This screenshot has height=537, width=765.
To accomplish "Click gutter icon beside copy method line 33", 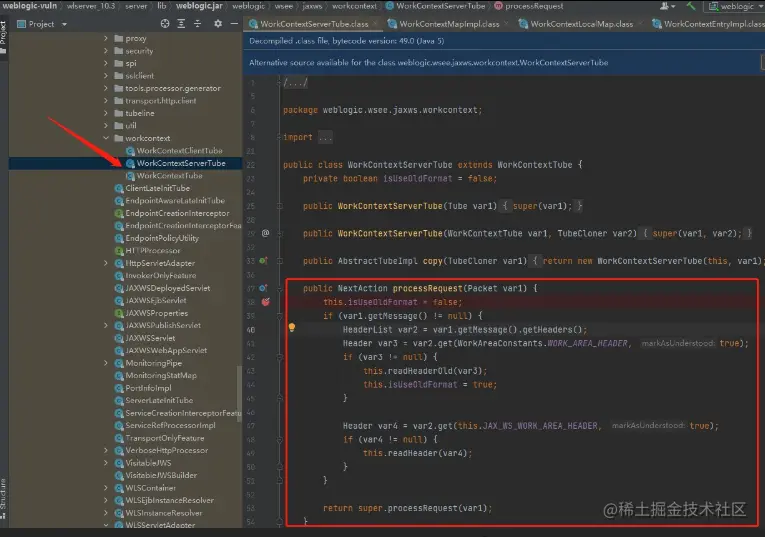I will coord(263,261).
